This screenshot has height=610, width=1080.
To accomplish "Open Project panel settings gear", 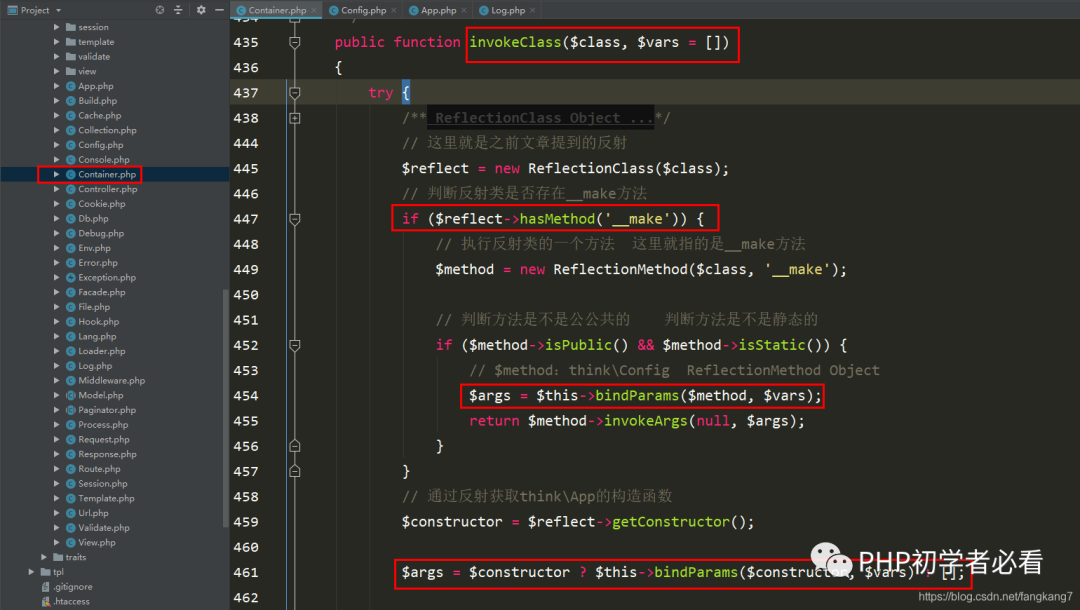I will 201,10.
